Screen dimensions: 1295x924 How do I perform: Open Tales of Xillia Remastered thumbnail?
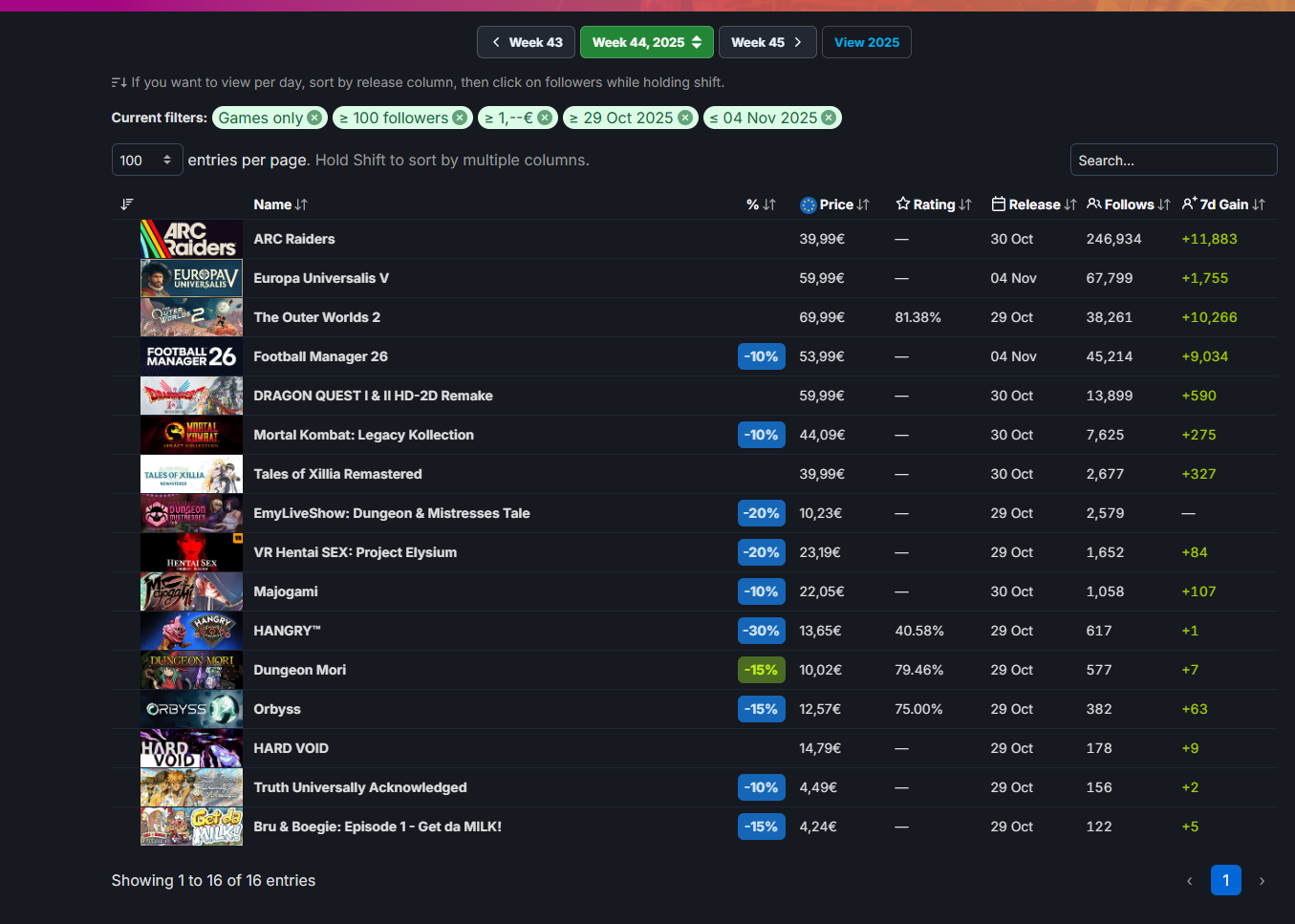click(191, 474)
